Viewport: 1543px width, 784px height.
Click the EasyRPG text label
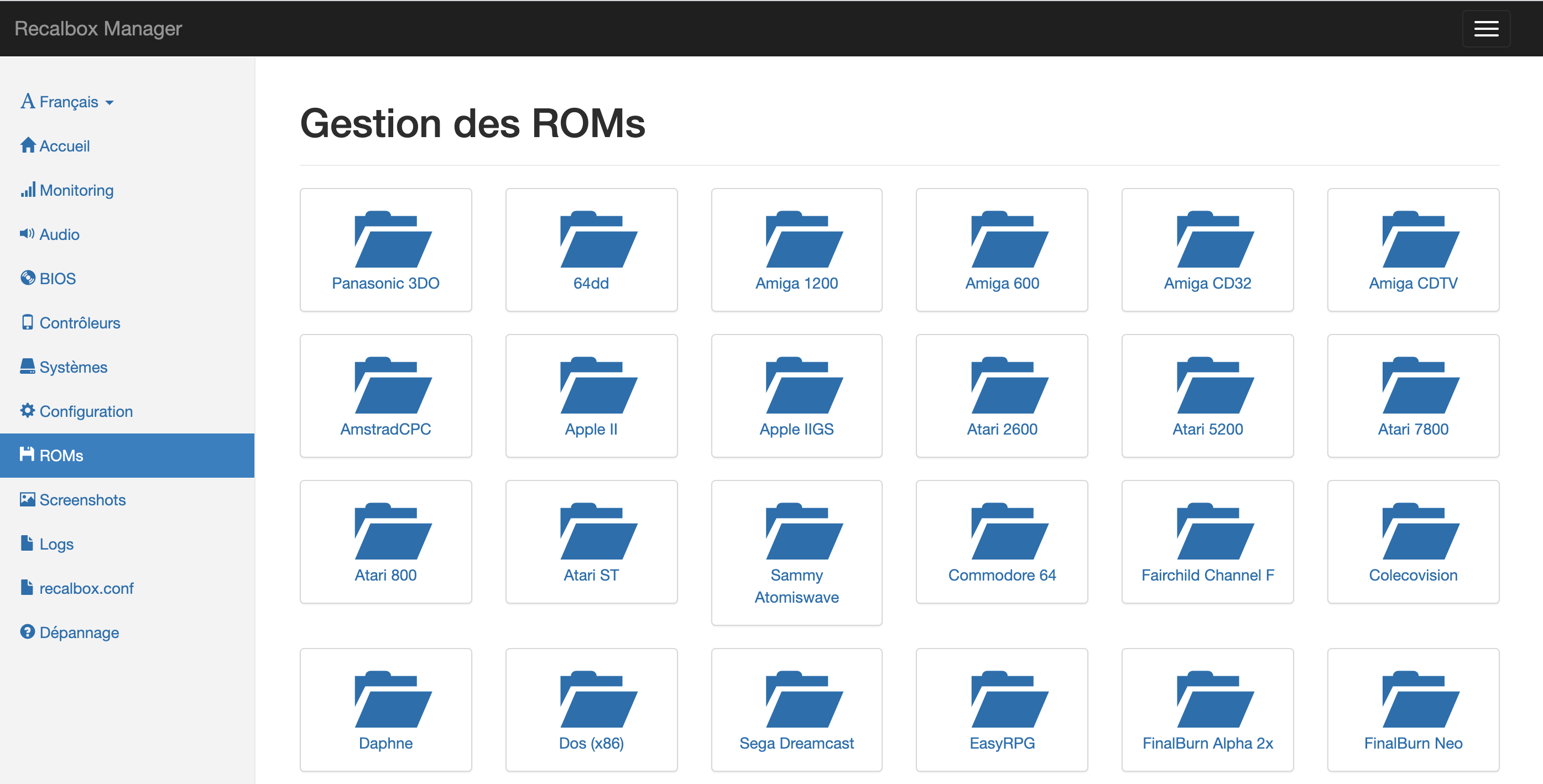1002,743
